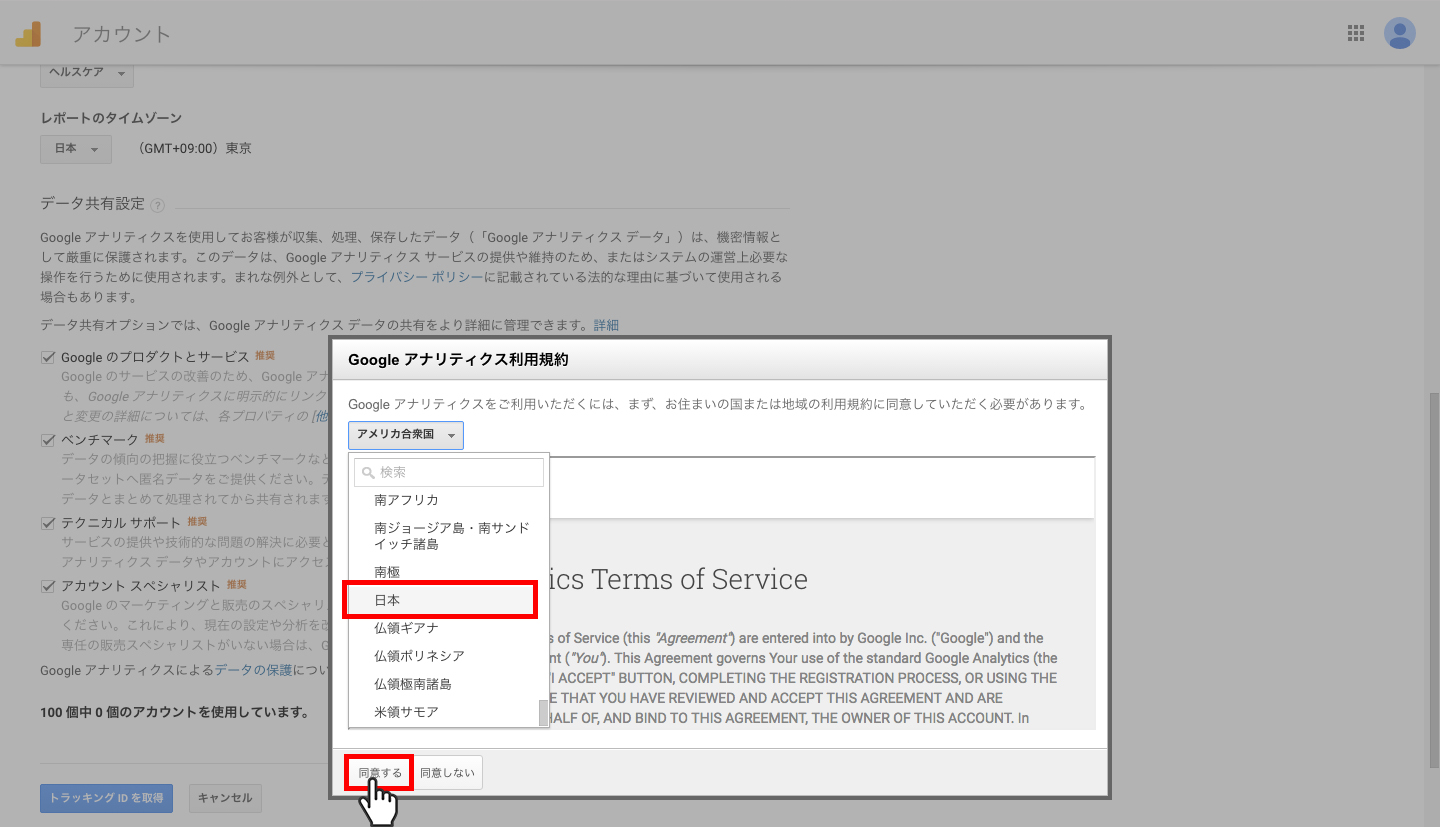Select 南ジョージア島・南サンドイッチ諸島 from the list
1440x827 pixels.
click(448, 536)
